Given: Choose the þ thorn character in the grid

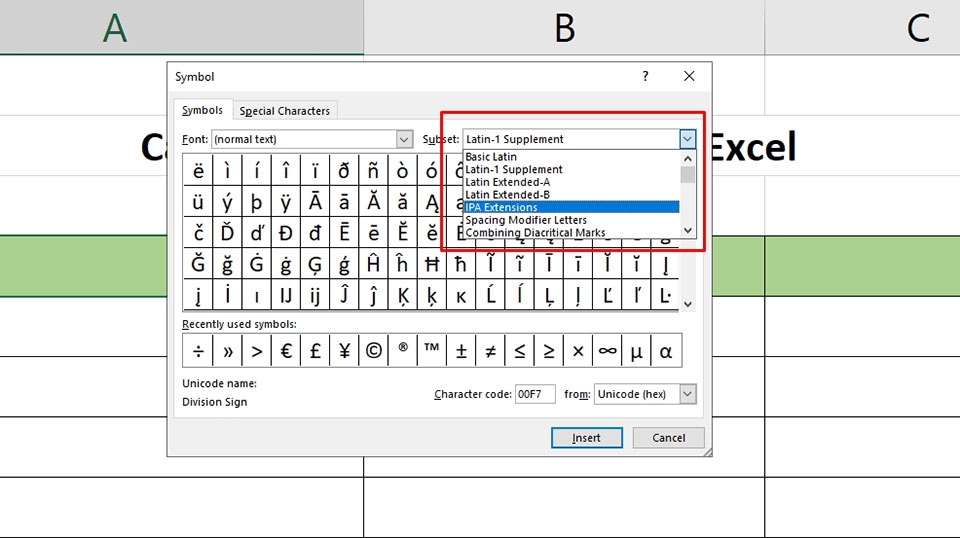Looking at the screenshot, I should click(257, 201).
